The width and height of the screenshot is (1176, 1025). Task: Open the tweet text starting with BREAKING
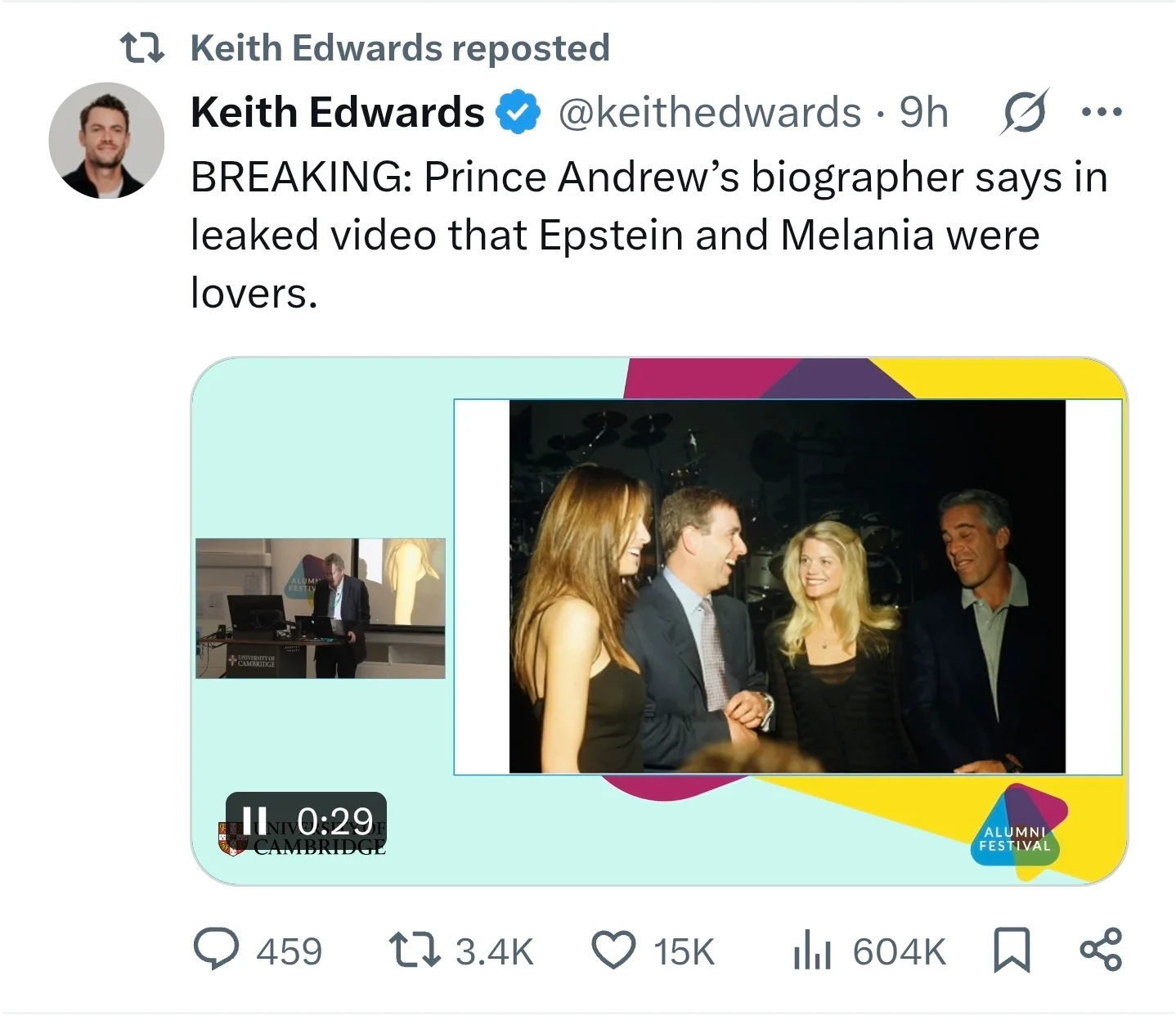649,235
